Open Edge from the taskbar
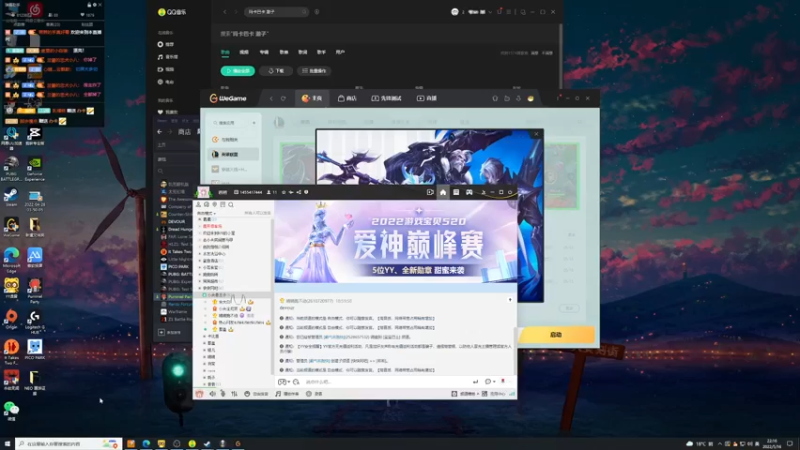This screenshot has width=800, height=450. coord(146,444)
